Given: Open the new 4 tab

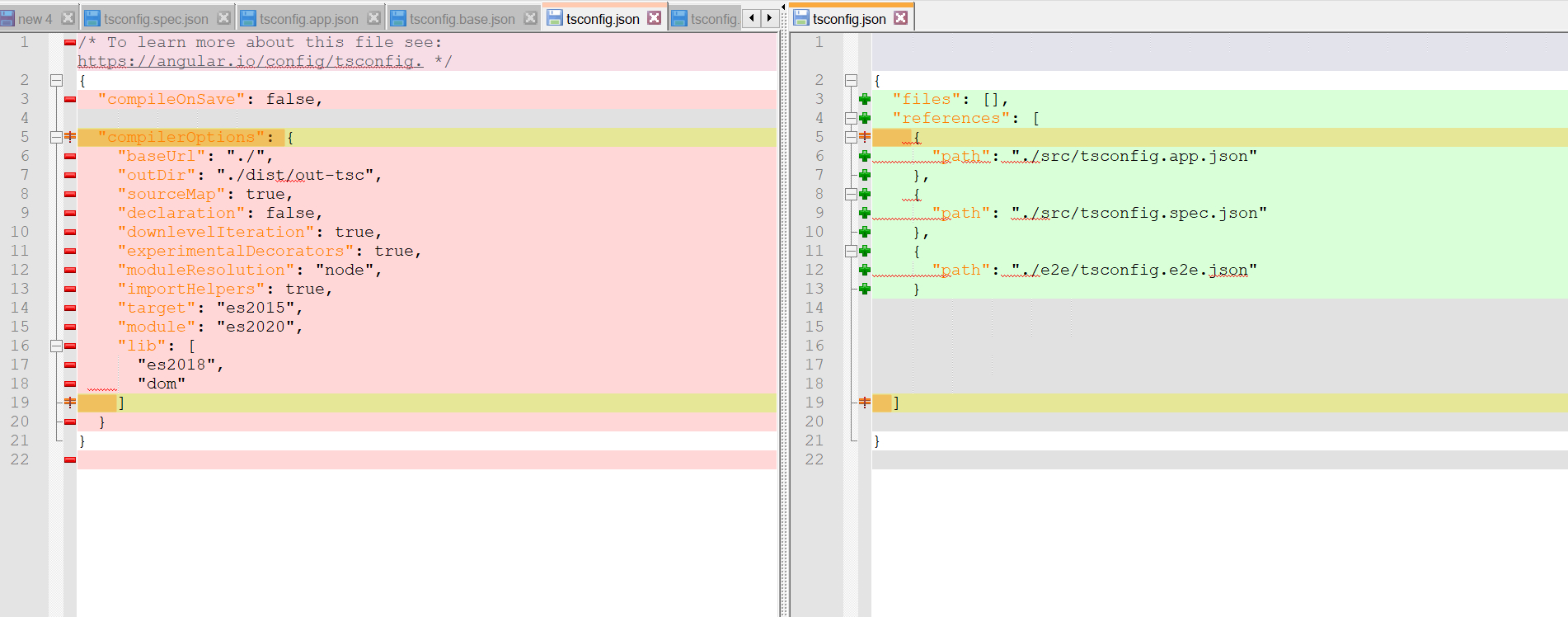Looking at the screenshot, I should pos(35,18).
